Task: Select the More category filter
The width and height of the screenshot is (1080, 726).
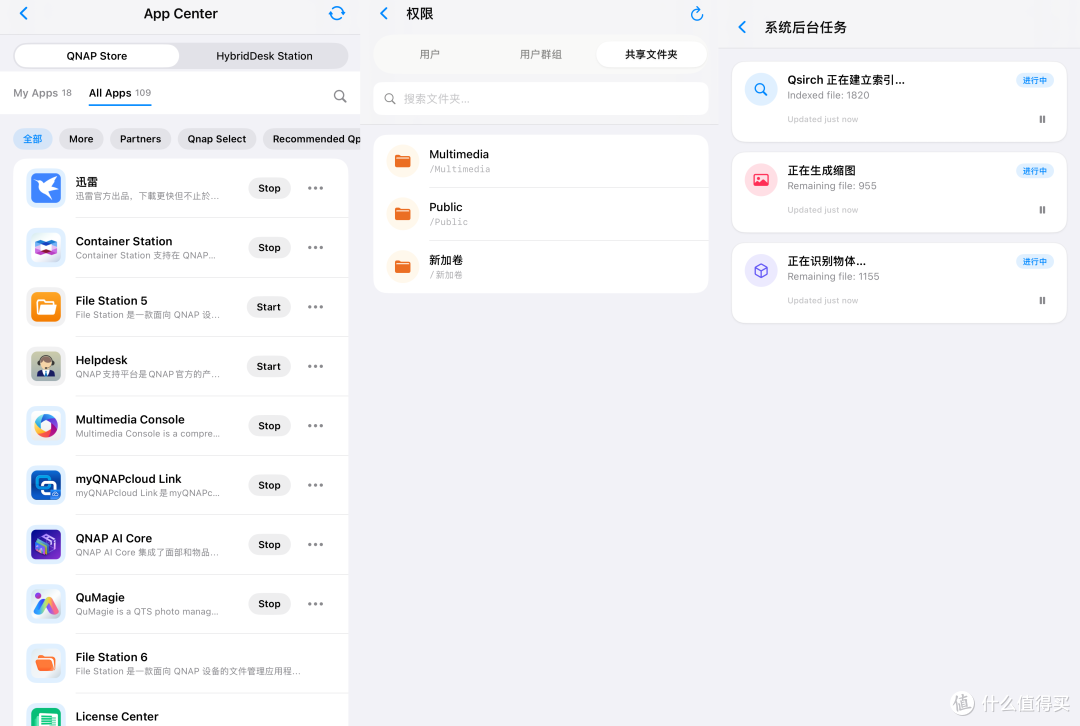Action: coord(81,138)
